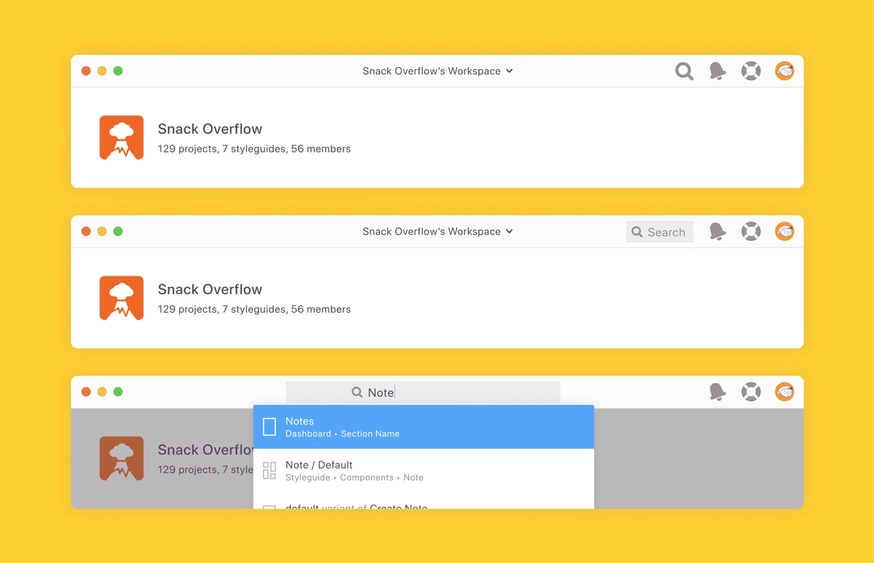Open the help lifebuoy icon in the middle window
This screenshot has height=563, width=874.
point(751,231)
